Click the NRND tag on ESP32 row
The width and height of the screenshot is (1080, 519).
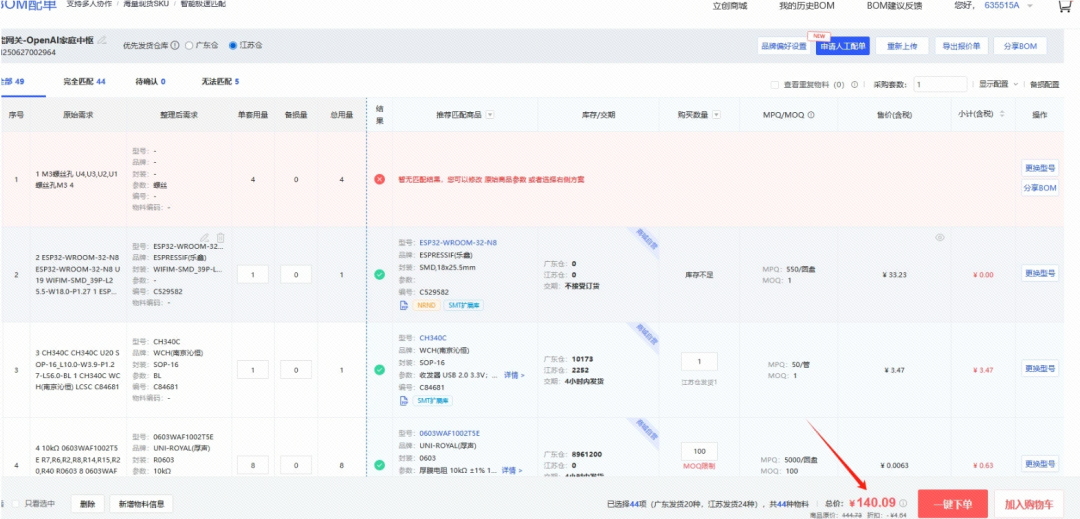(425, 305)
